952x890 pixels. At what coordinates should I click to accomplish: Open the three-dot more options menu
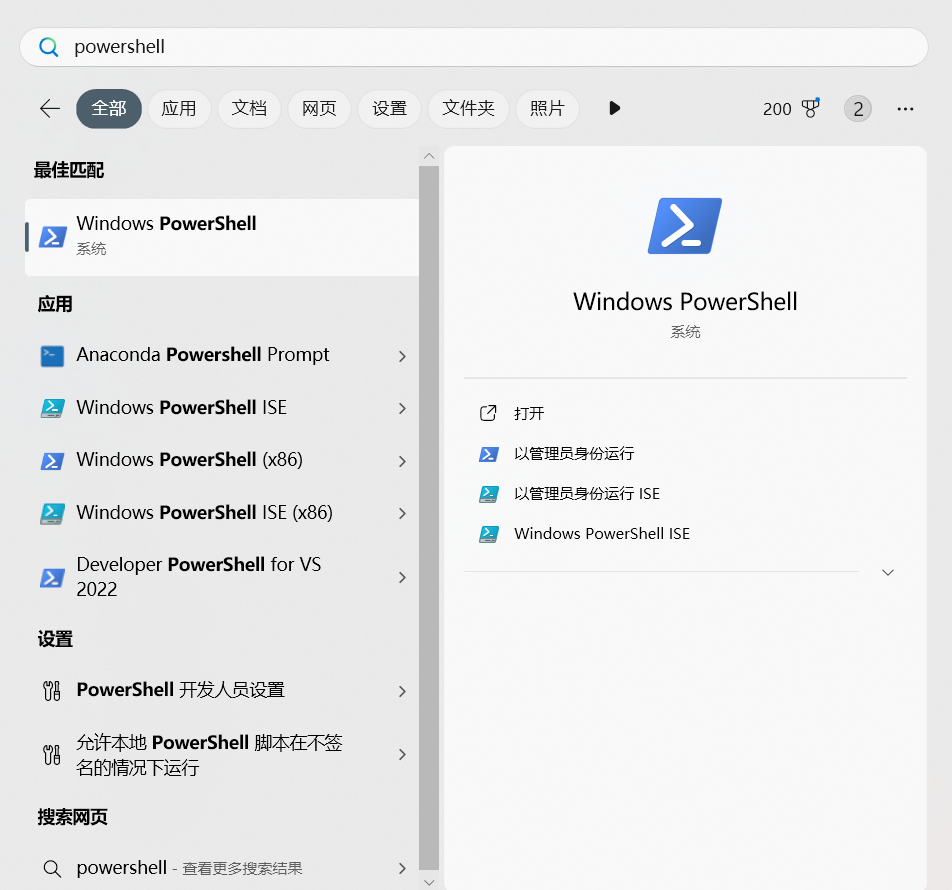[x=905, y=109]
